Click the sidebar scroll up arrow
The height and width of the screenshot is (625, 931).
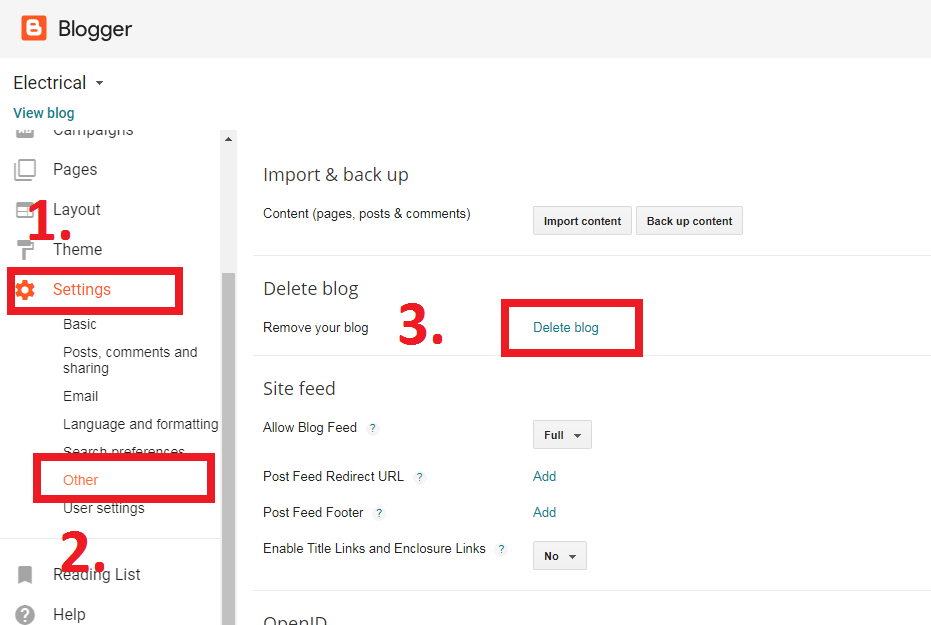point(229,139)
